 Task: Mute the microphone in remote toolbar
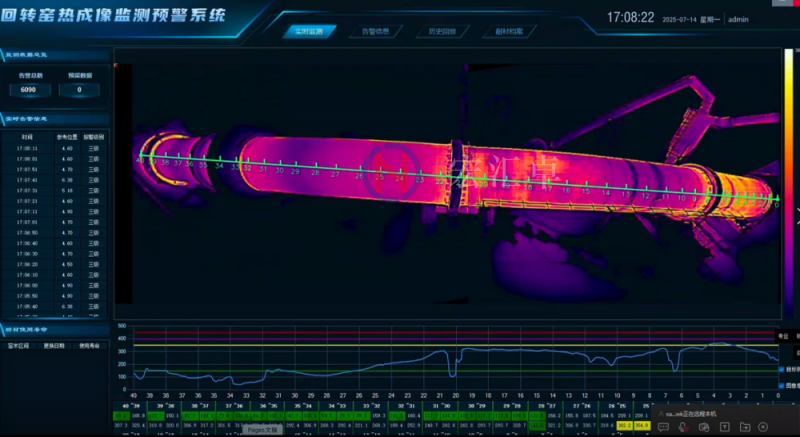tap(682, 426)
